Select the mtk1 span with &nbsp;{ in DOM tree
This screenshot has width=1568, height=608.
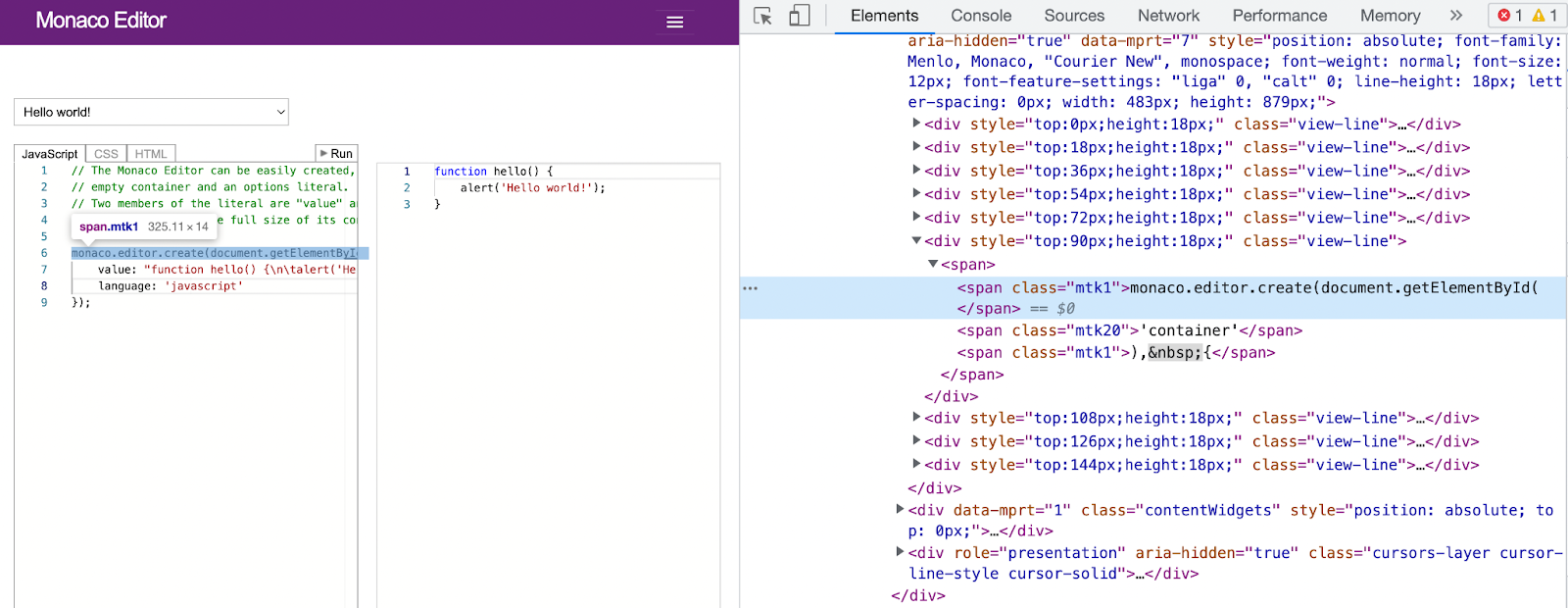pos(1116,353)
